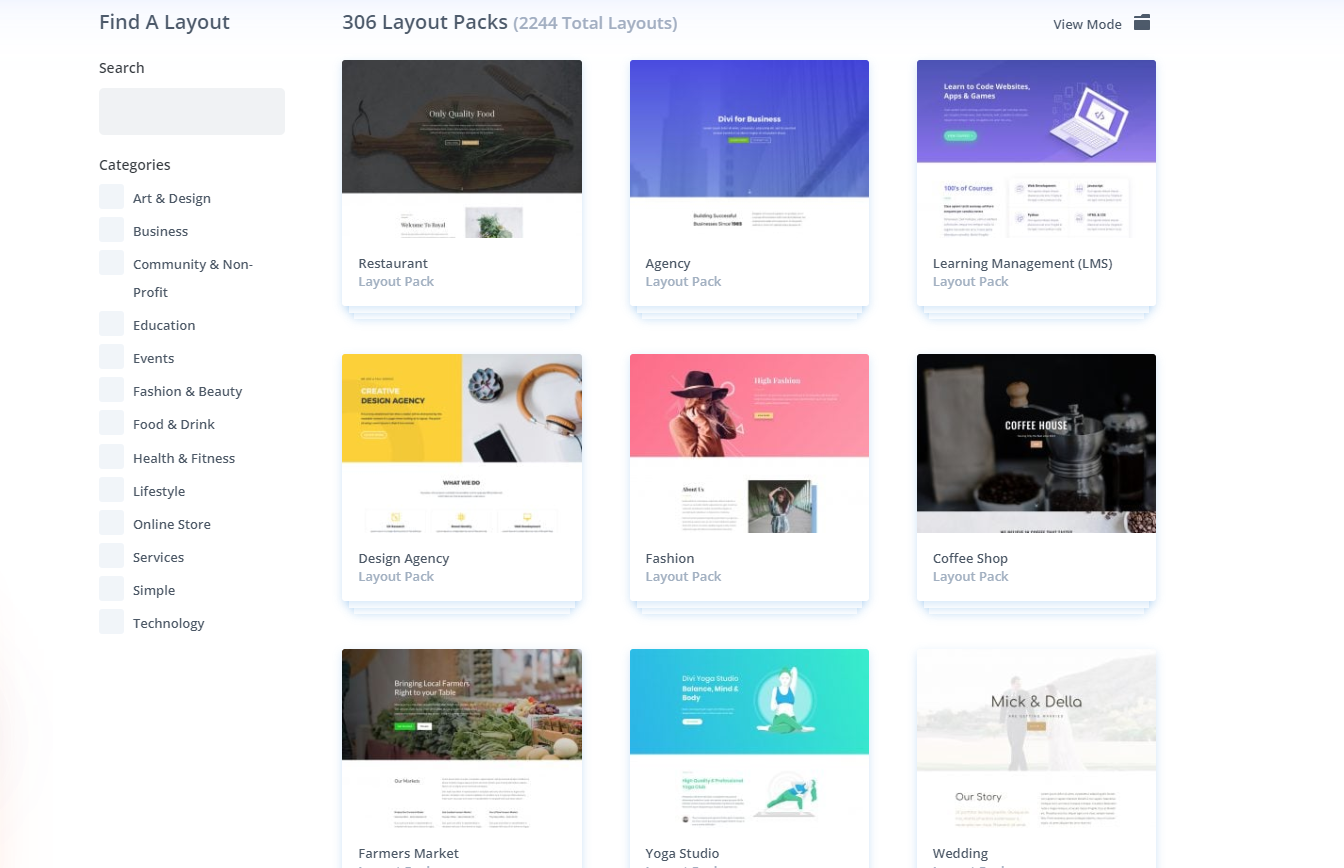The height and width of the screenshot is (868, 1344).
Task: Click the View Mode grid icon
Action: tap(1142, 23)
